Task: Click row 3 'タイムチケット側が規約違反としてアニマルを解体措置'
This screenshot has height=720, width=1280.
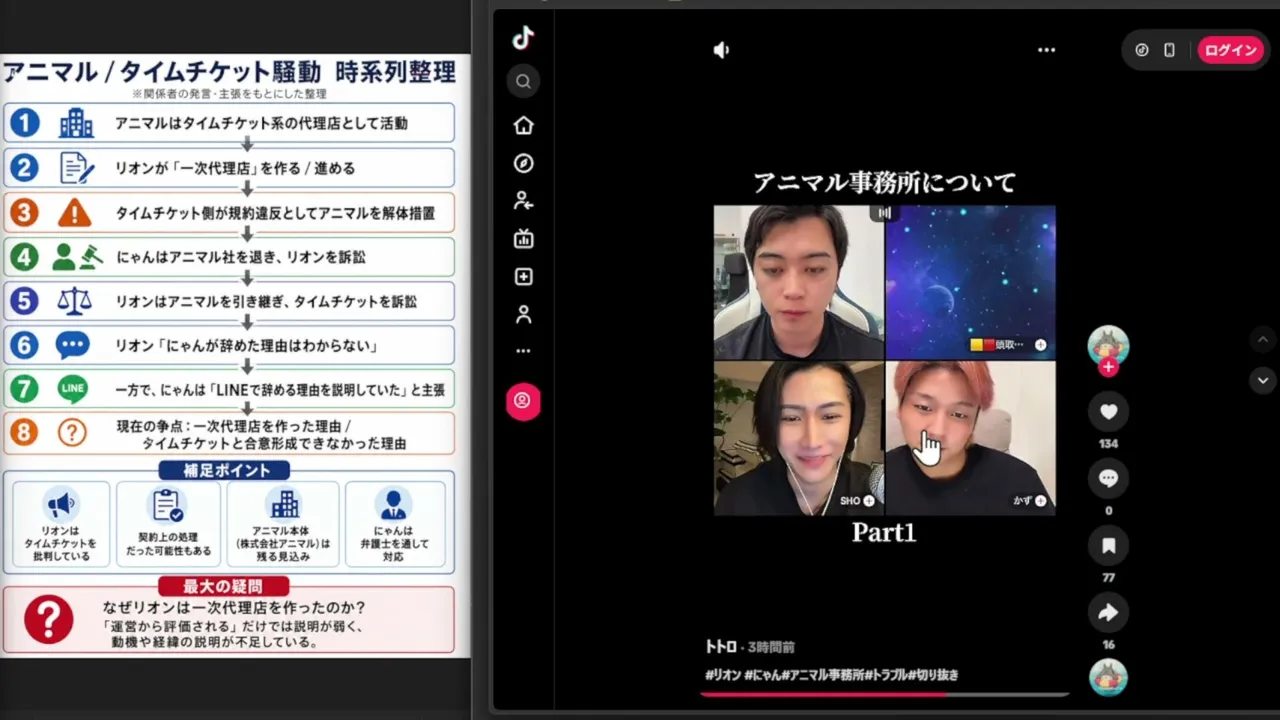Action: point(229,212)
